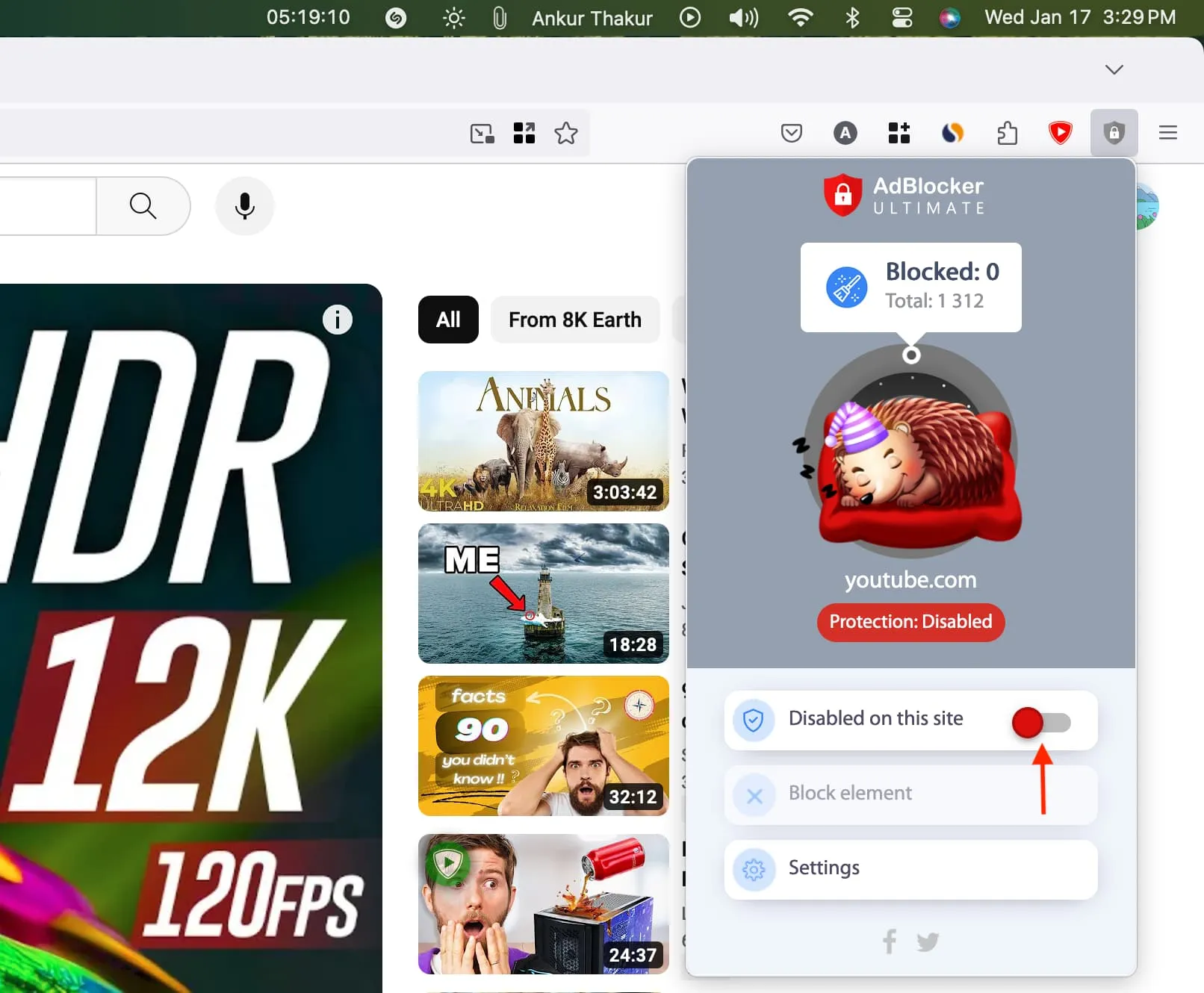Viewport: 1204px width, 993px height.
Task: Click the YouTube search magnifier button
Action: pos(143,205)
